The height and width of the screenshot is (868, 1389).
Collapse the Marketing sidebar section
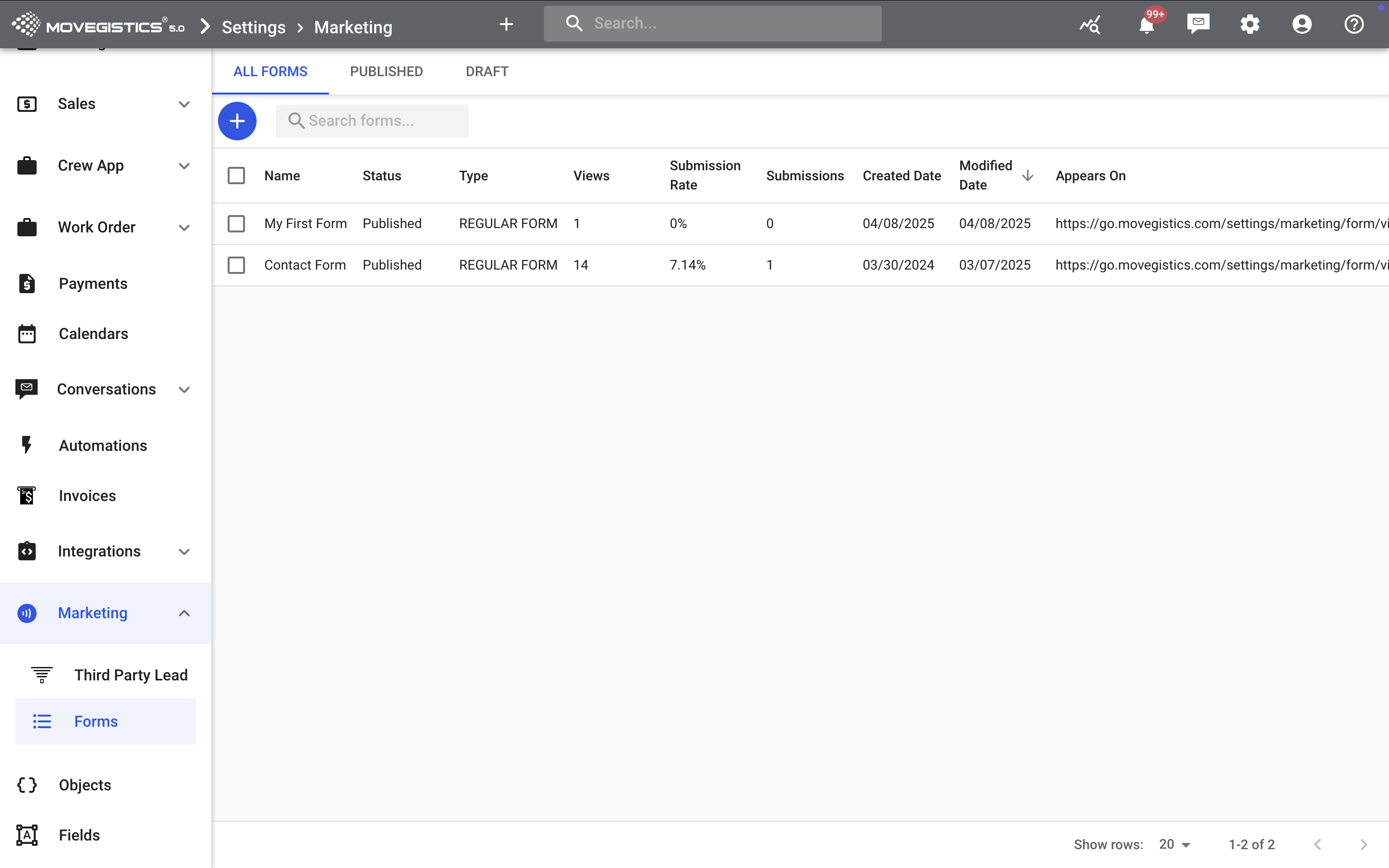[x=184, y=613]
